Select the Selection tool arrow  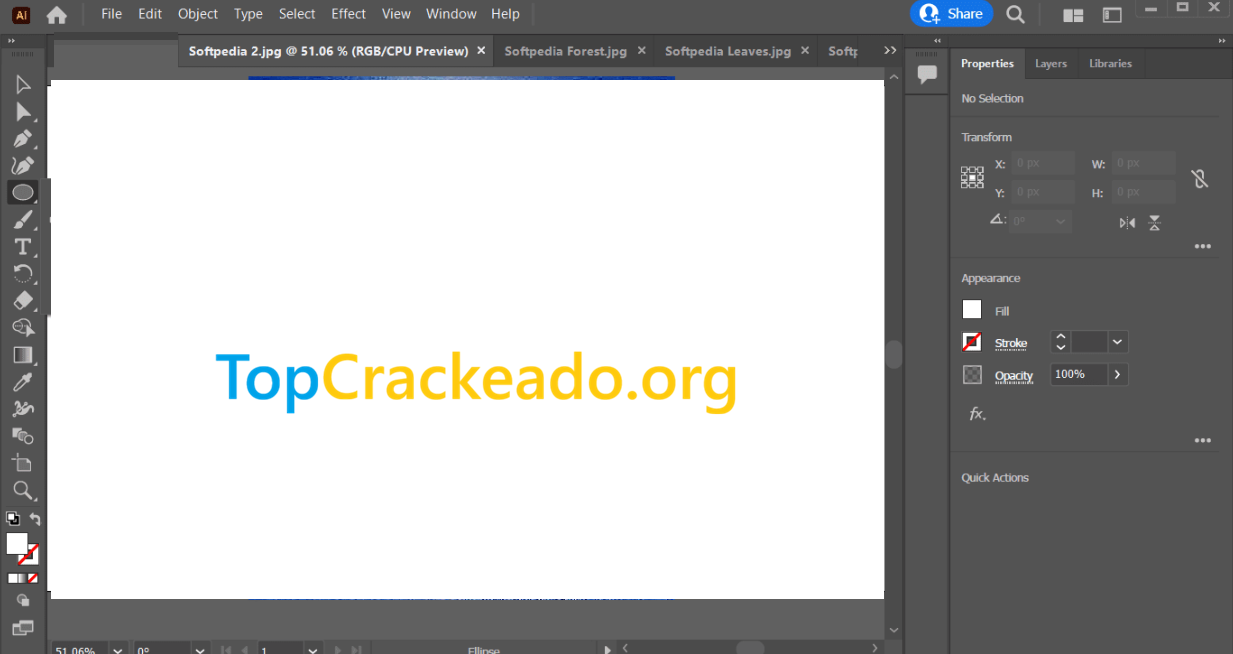[x=23, y=85]
